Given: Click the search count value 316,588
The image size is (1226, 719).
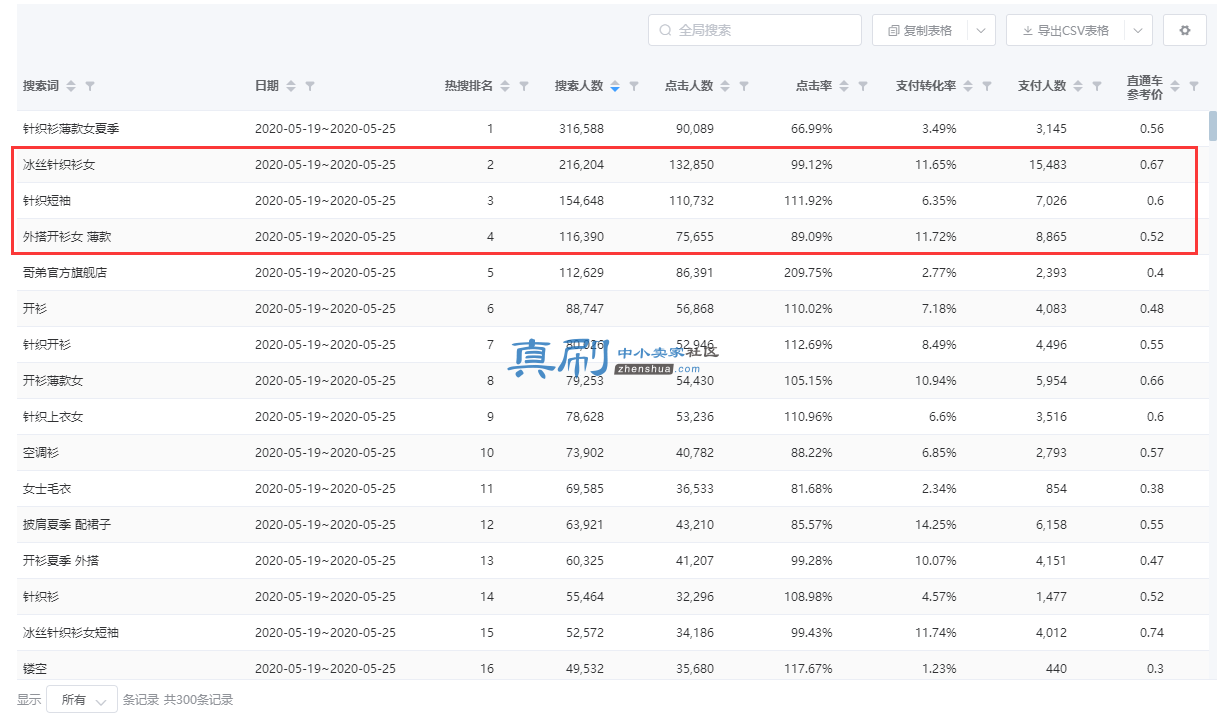Looking at the screenshot, I should [x=581, y=129].
